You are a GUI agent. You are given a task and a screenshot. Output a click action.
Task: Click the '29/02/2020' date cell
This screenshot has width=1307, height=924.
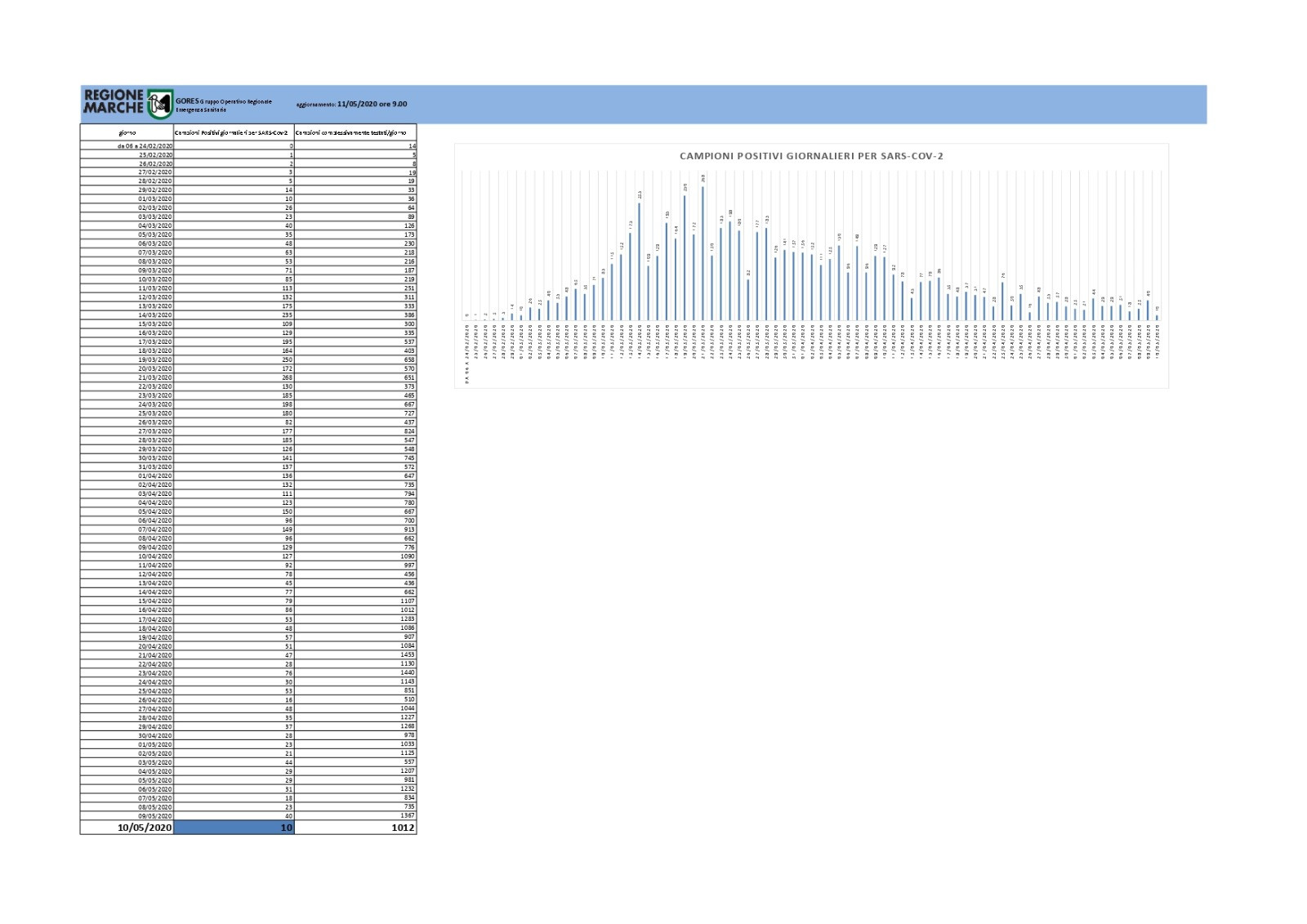pos(127,190)
